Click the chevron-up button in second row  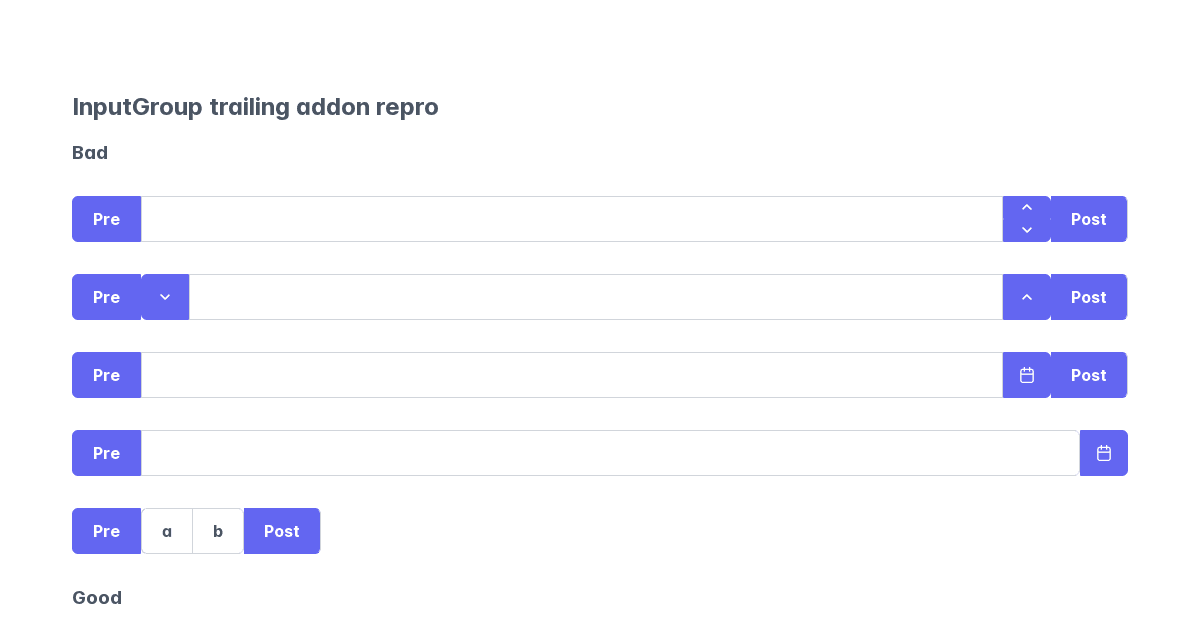click(1026, 297)
